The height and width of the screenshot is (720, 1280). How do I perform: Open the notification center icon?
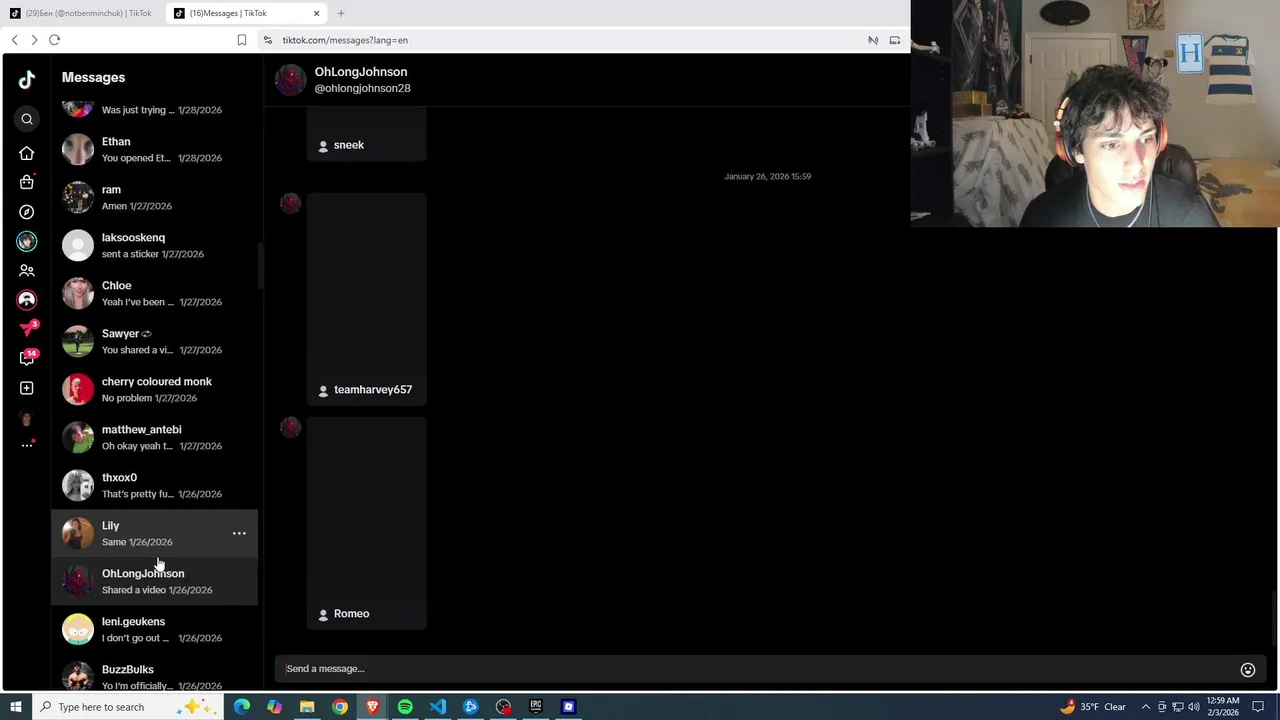[x=1259, y=707]
